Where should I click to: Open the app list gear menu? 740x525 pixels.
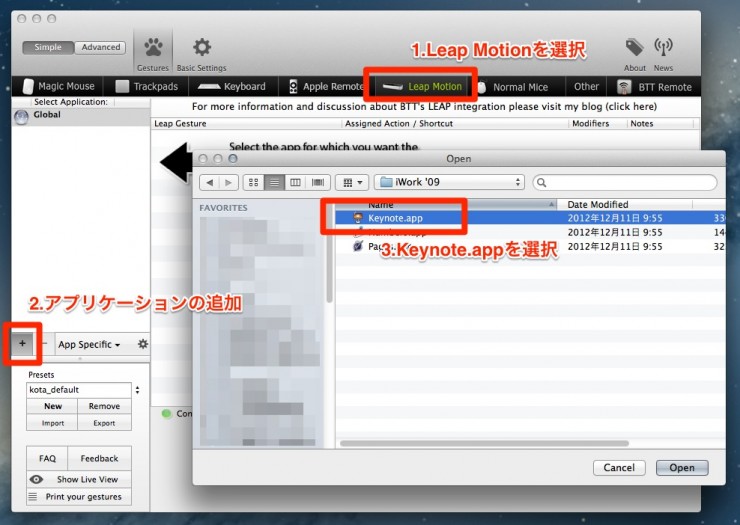pyautogui.click(x=142, y=344)
